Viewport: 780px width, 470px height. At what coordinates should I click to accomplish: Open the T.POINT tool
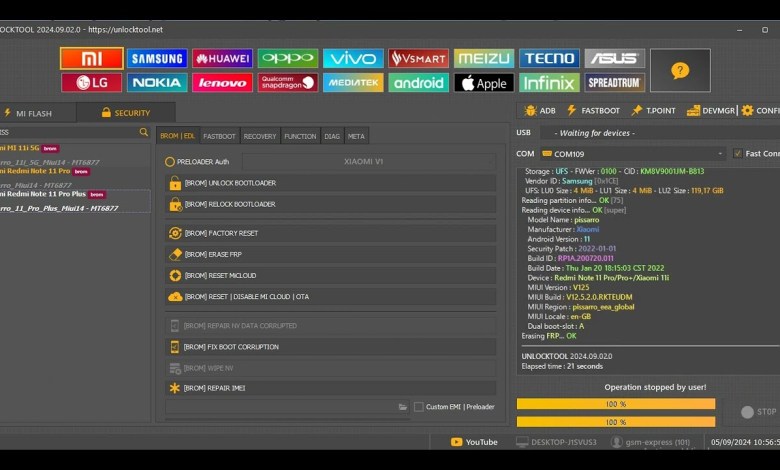click(653, 110)
